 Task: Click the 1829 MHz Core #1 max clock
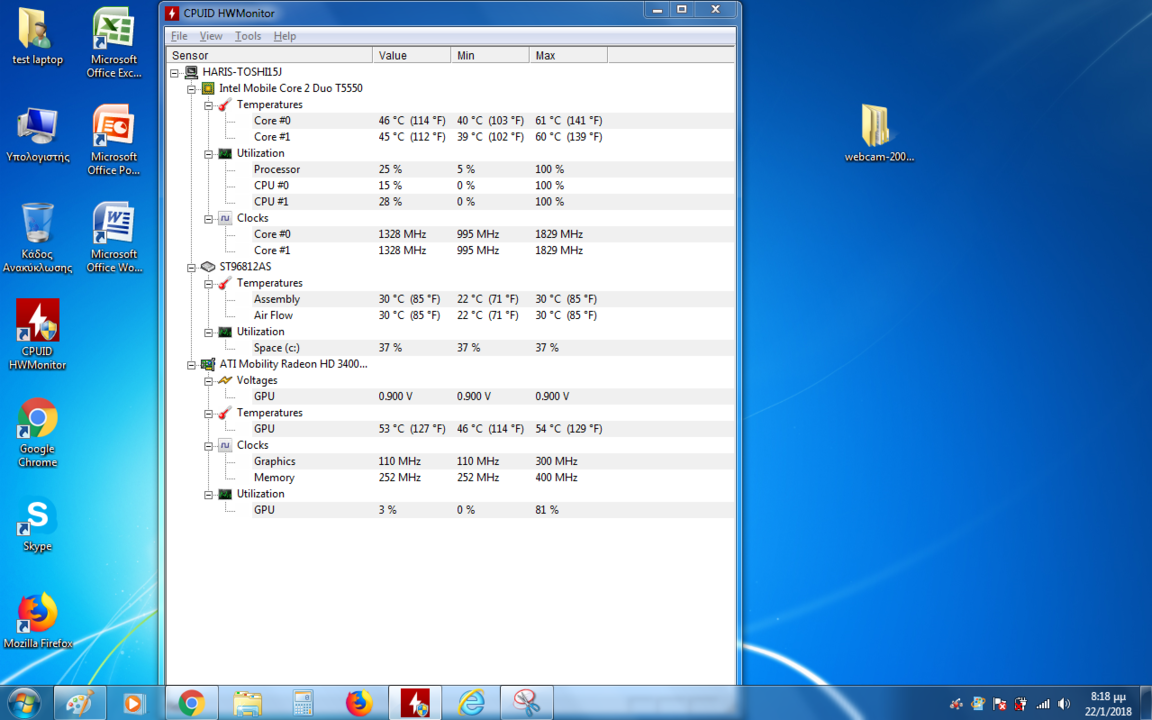pyautogui.click(x=559, y=251)
